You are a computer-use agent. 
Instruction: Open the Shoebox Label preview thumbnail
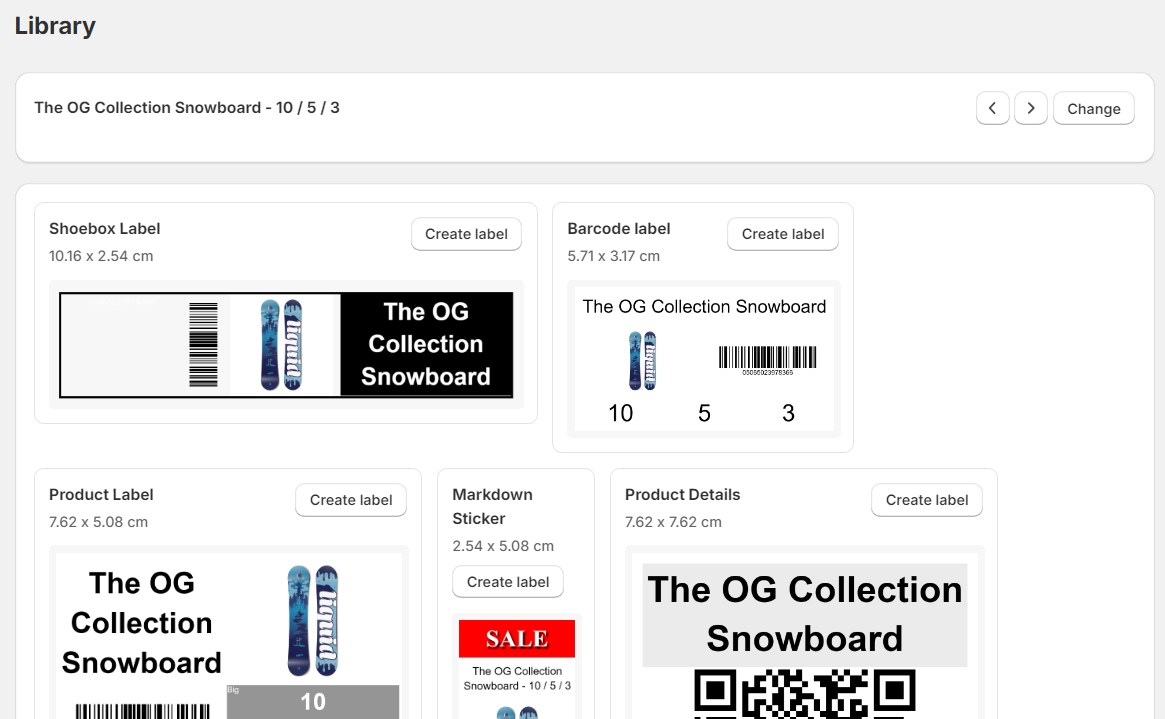[286, 345]
